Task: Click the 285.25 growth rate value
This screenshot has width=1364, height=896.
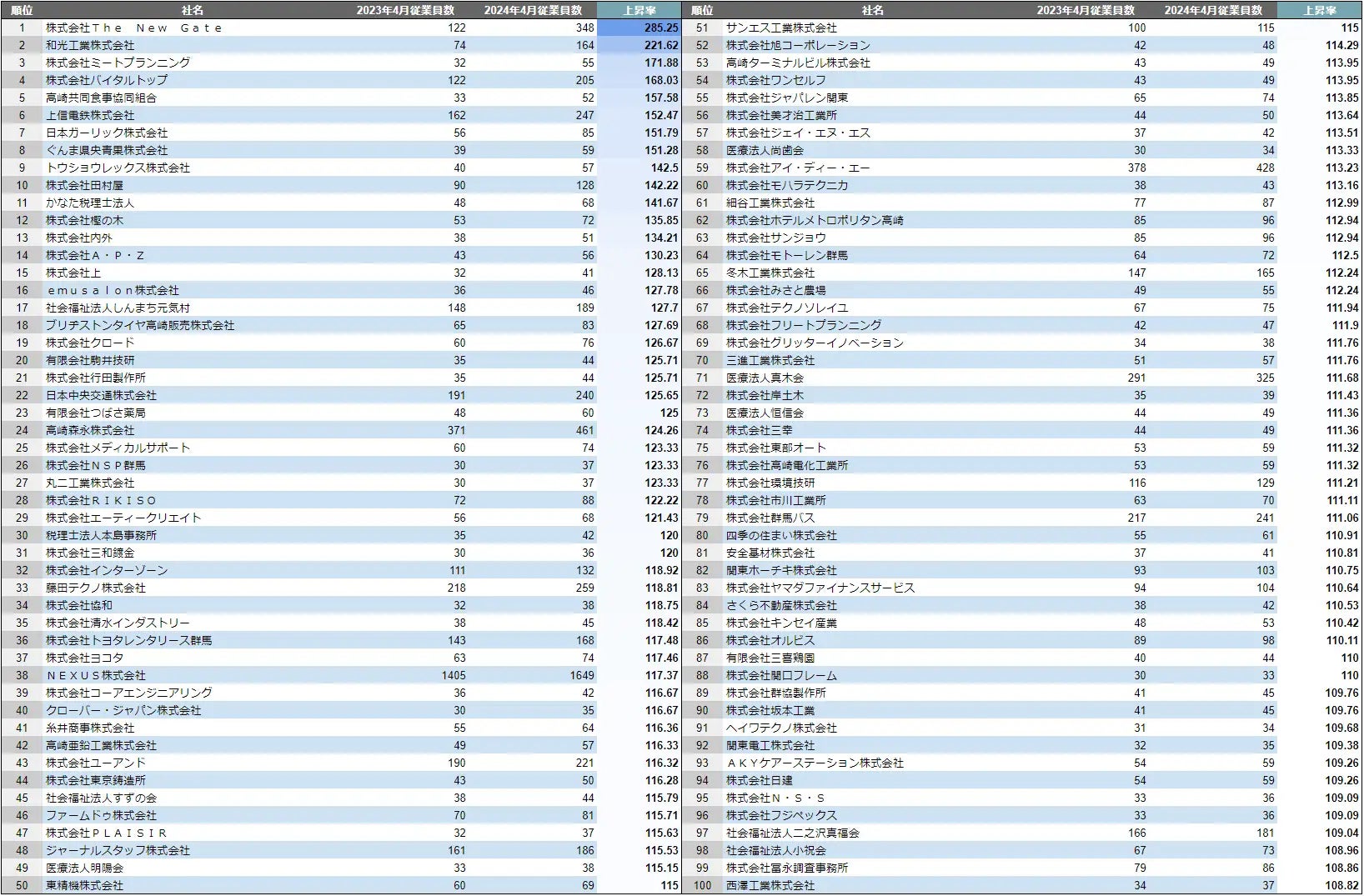Action: pos(661,28)
